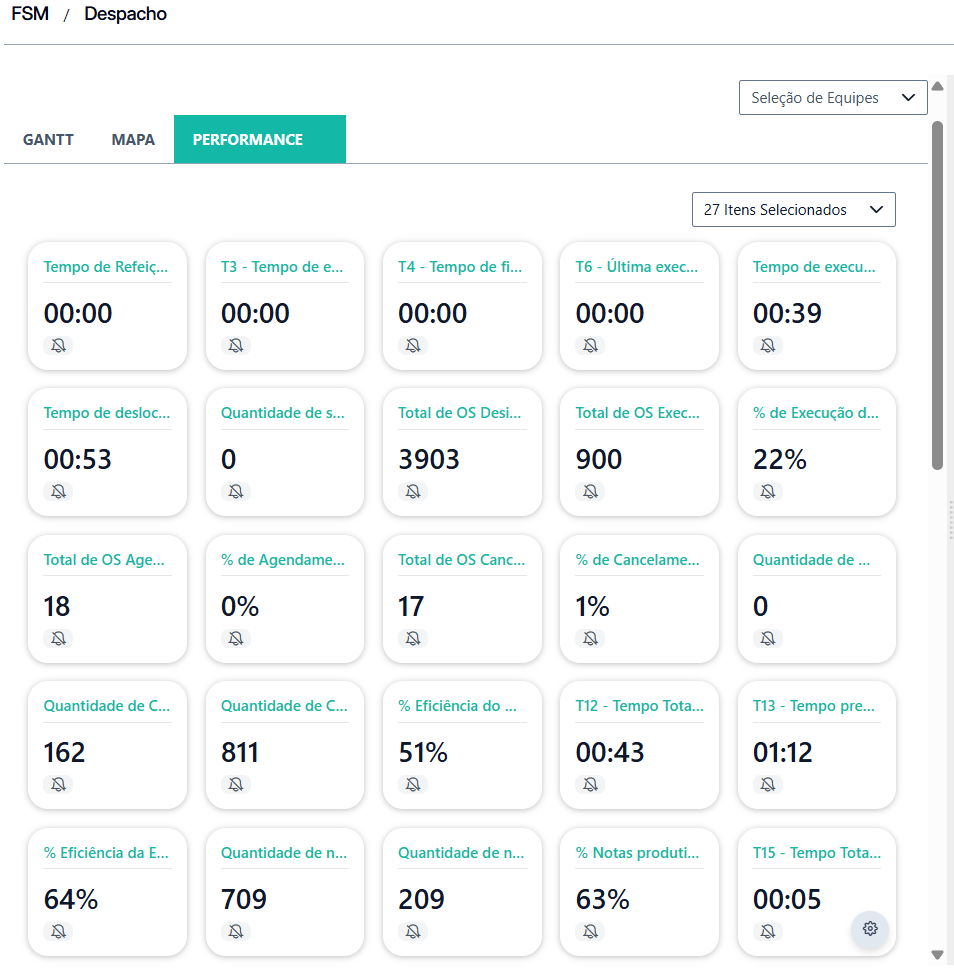
Task: Click the bell icon under 3903 value
Action: click(413, 491)
